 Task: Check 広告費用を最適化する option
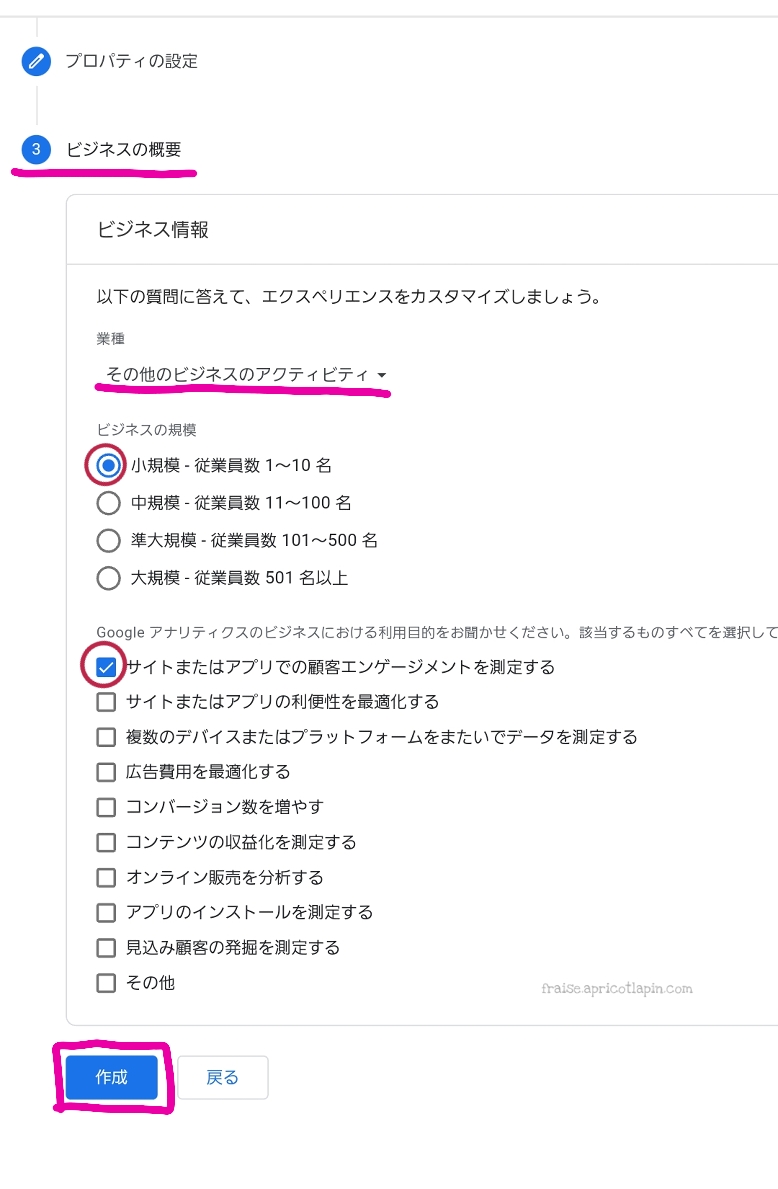[106, 772]
